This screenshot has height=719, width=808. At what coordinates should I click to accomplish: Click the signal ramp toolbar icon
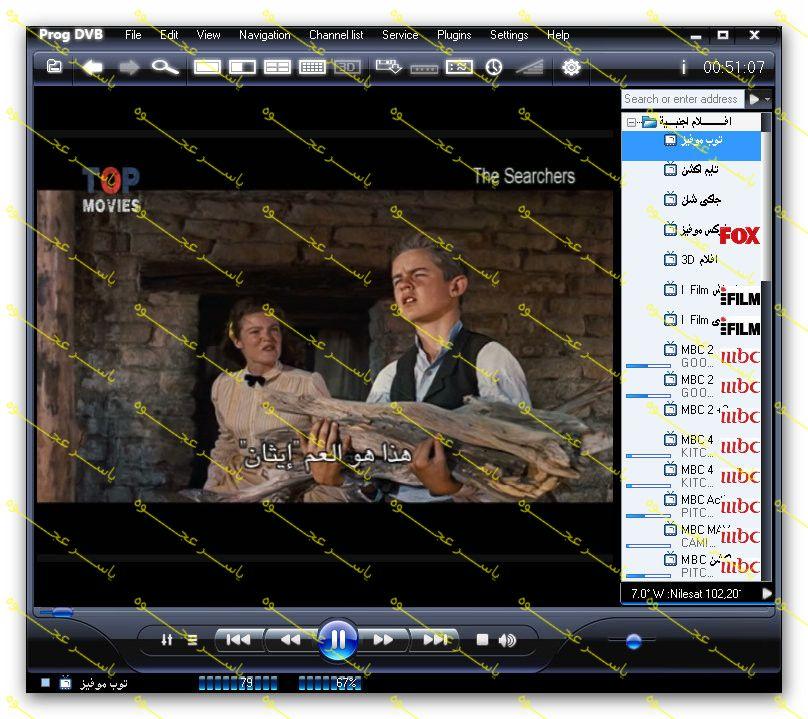[x=529, y=67]
